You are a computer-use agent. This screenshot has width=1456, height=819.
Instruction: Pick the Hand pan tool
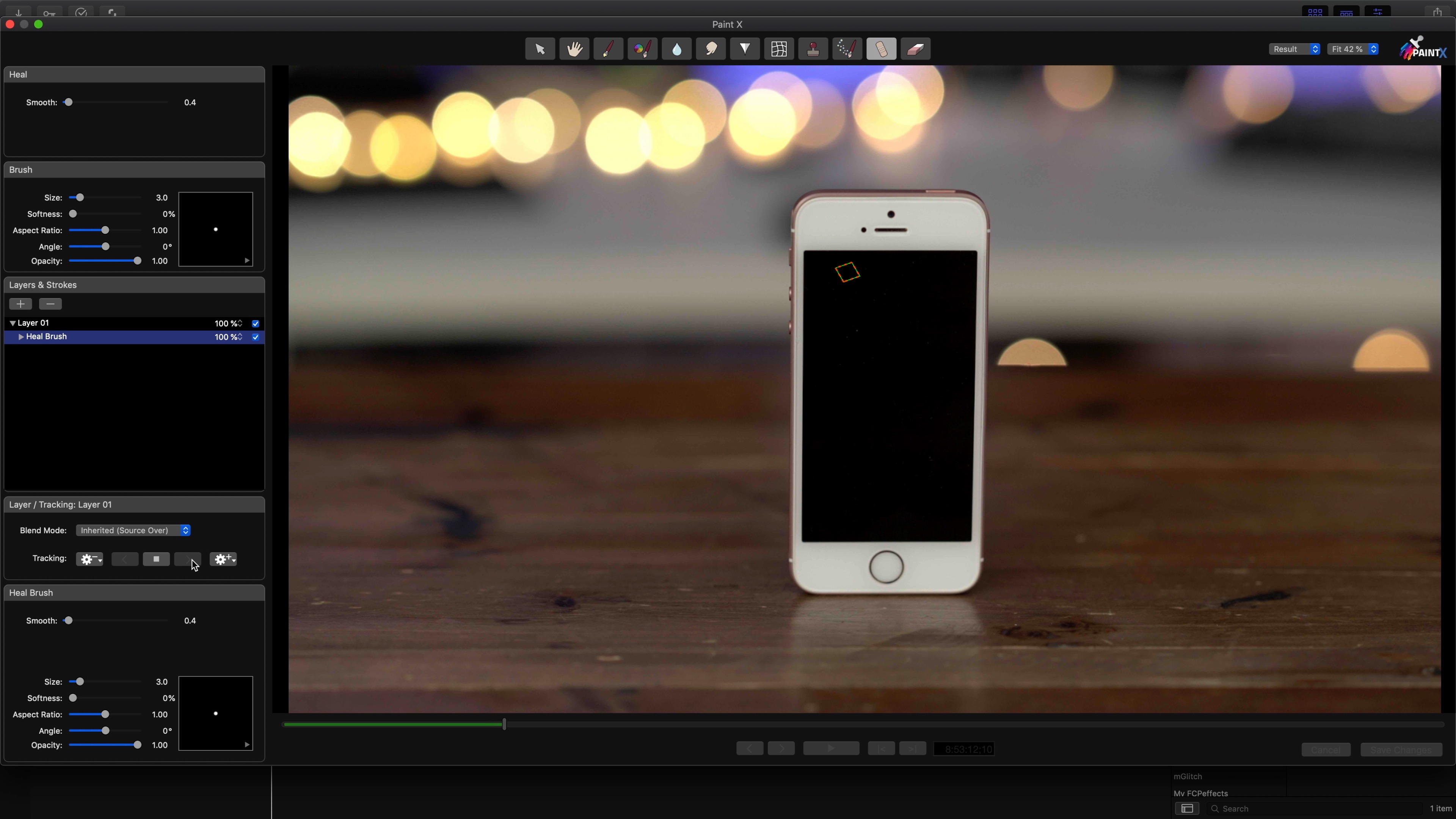(574, 49)
